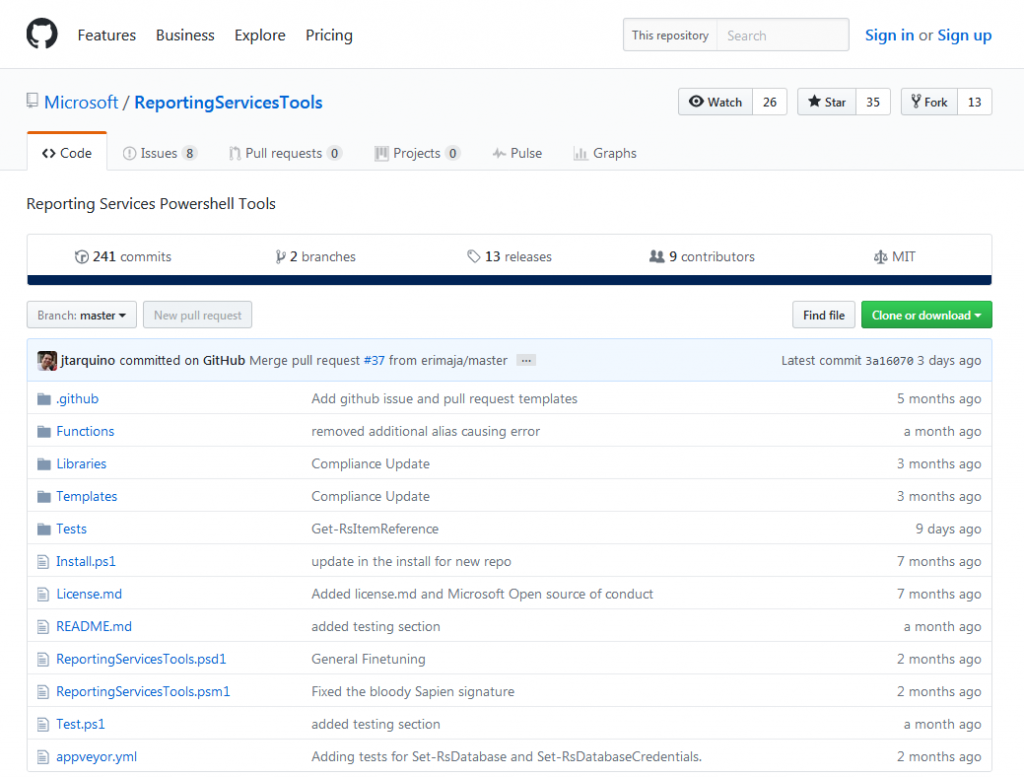Viewport: 1024px width, 777px height.
Task: Click the MIT license scale icon
Action: click(x=880, y=257)
